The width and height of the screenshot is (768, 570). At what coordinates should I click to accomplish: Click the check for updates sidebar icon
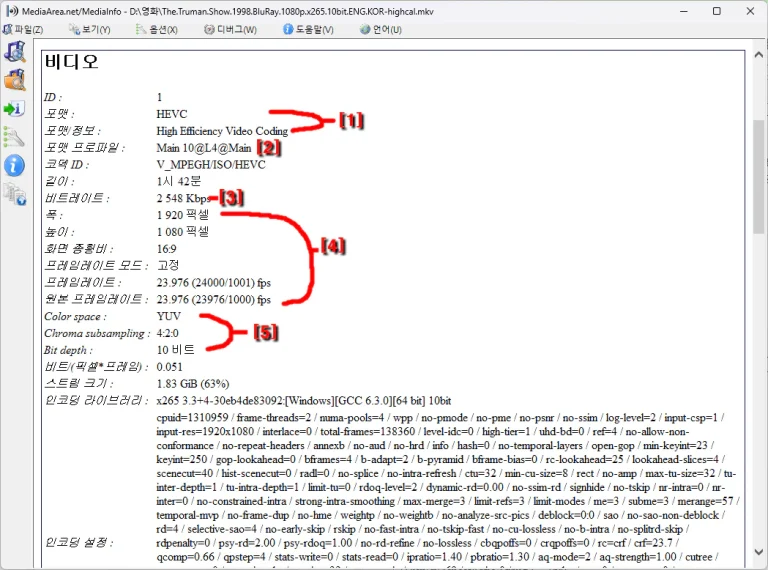(x=15, y=194)
